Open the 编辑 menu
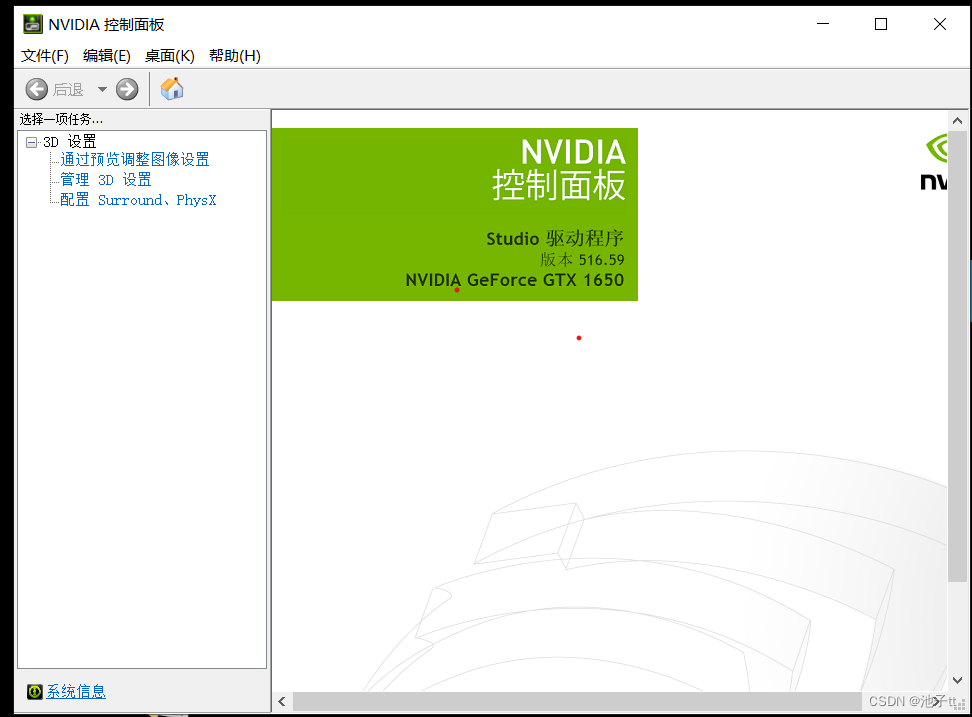The height and width of the screenshot is (717, 972). coord(106,56)
